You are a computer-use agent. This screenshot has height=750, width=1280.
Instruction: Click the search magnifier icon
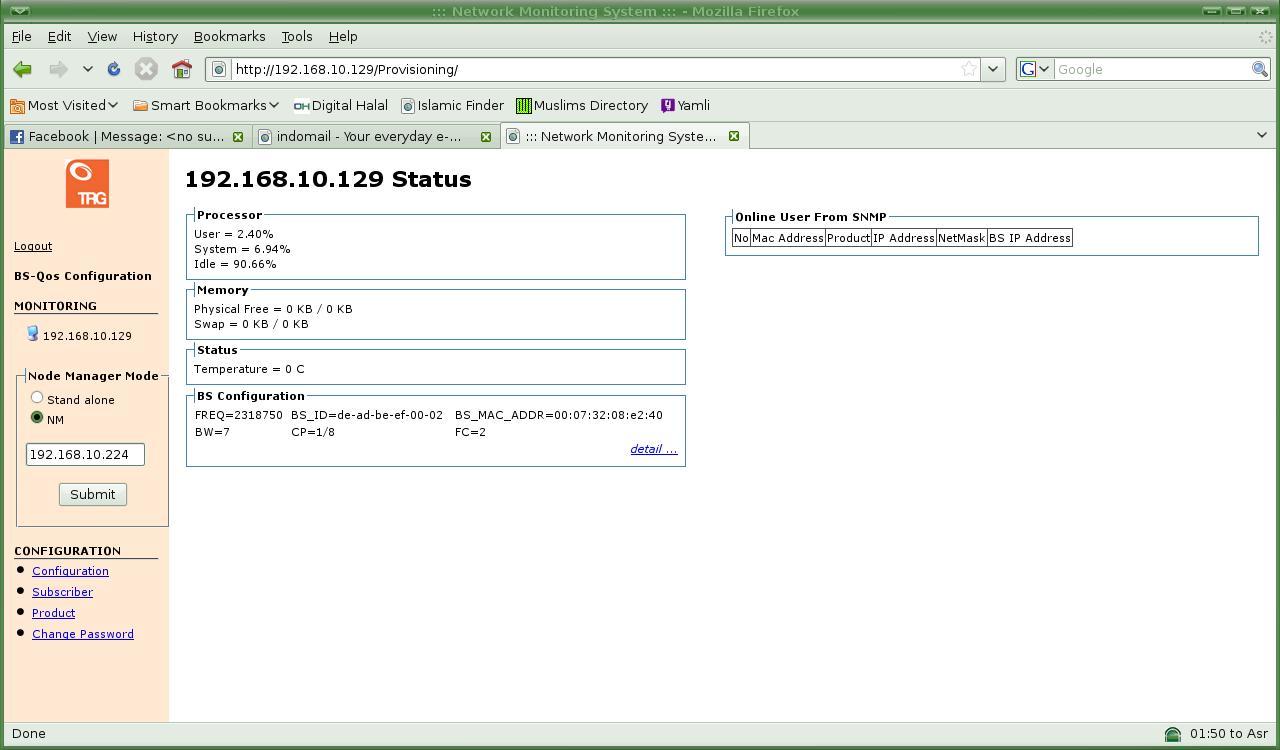click(1259, 69)
